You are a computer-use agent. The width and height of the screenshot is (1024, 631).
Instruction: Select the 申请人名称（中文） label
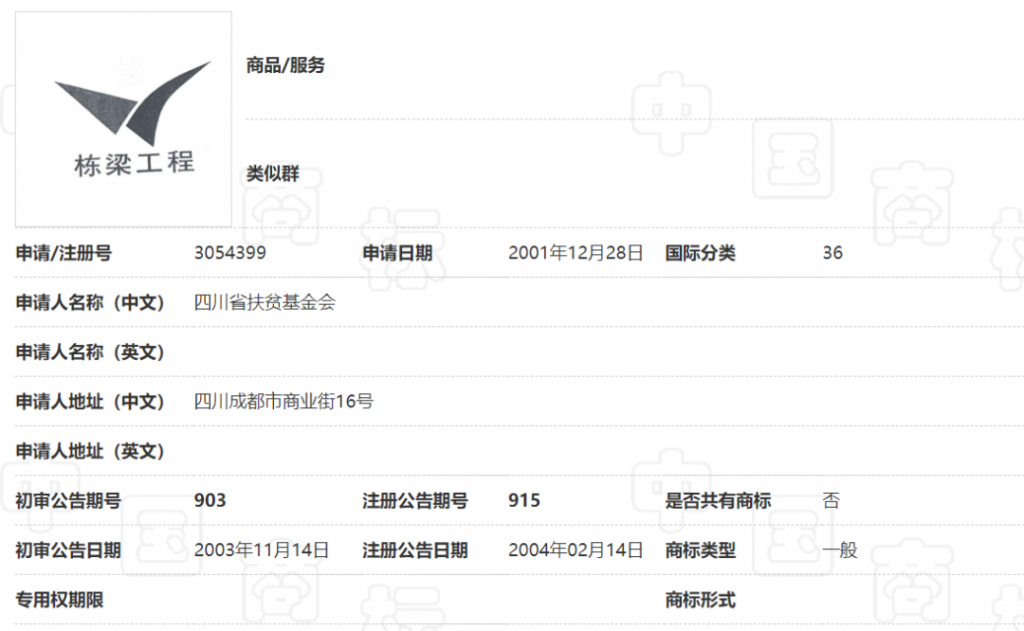point(90,302)
